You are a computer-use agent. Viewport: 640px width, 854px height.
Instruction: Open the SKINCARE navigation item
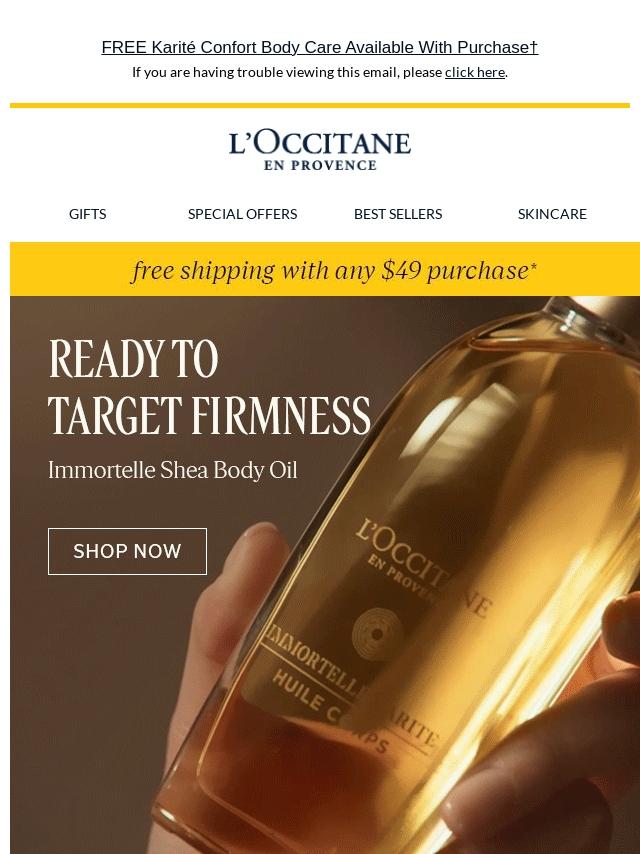click(552, 214)
